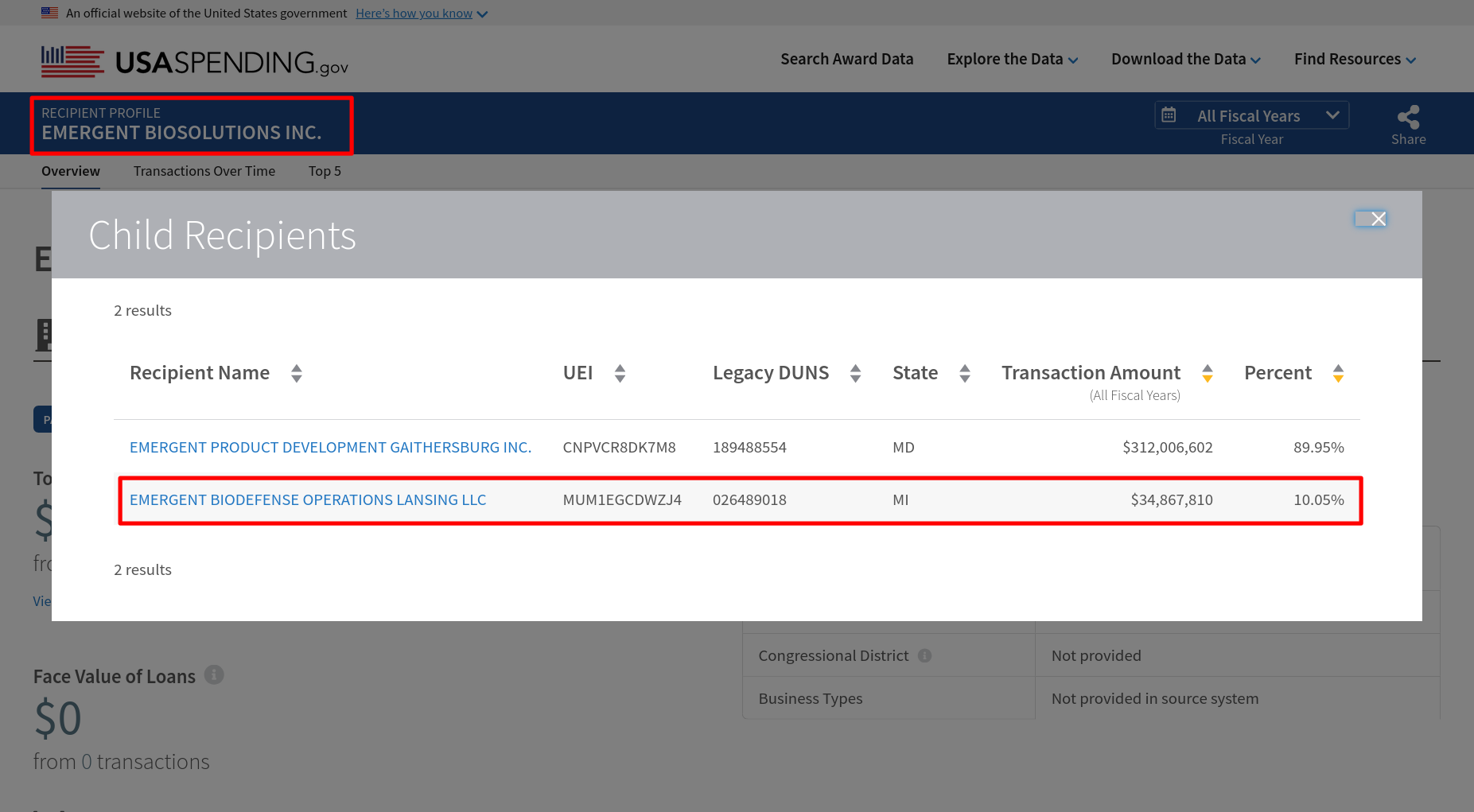This screenshot has width=1474, height=812.
Task: Expand Download the Data menu
Action: tap(1185, 59)
